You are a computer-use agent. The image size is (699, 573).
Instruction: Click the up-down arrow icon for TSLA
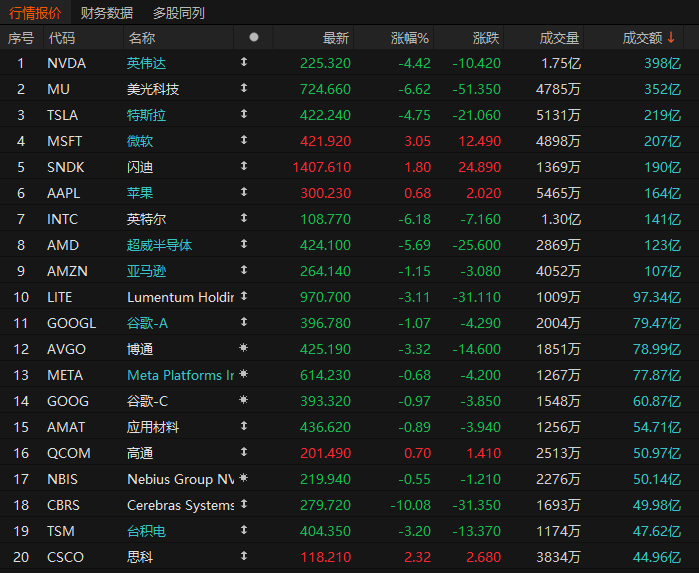244,114
